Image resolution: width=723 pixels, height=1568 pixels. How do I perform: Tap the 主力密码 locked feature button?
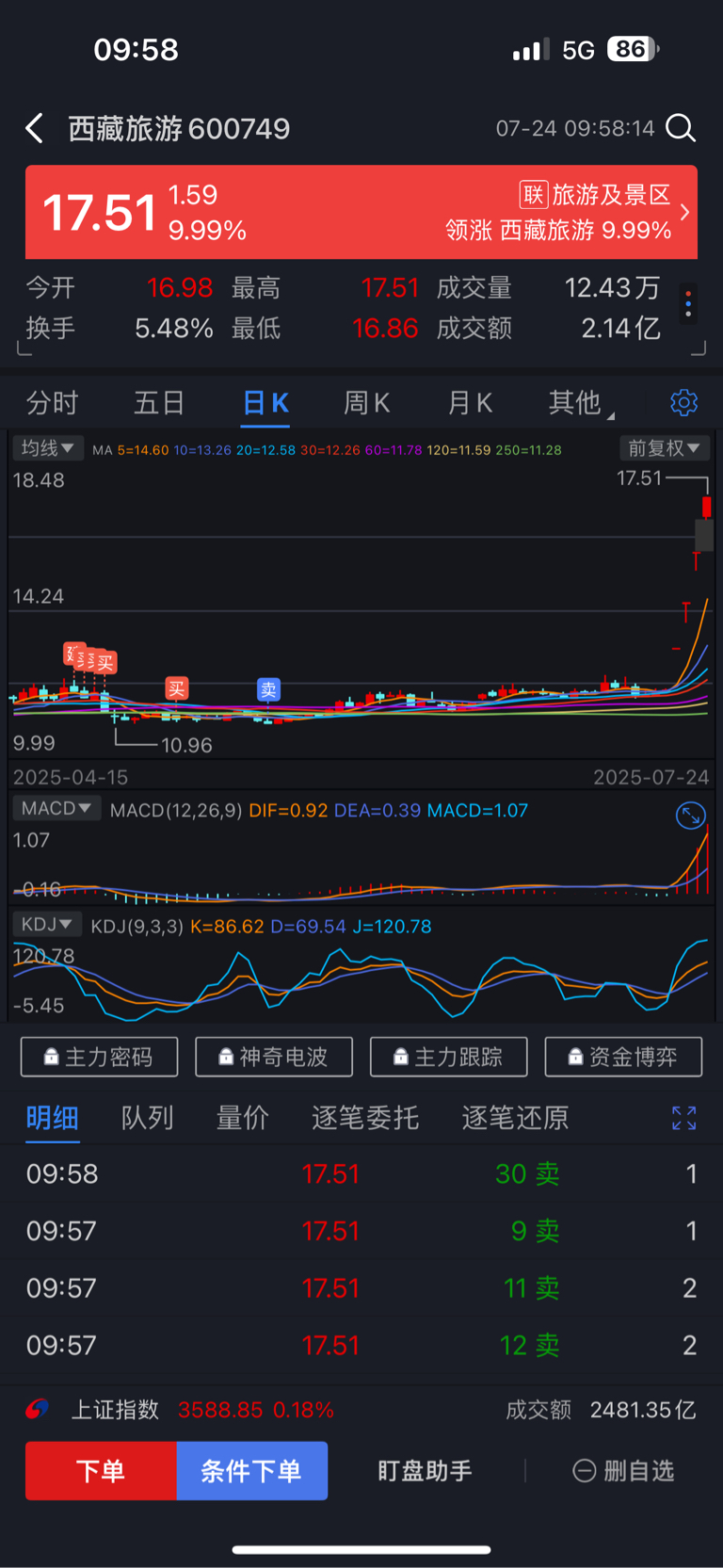point(99,1057)
